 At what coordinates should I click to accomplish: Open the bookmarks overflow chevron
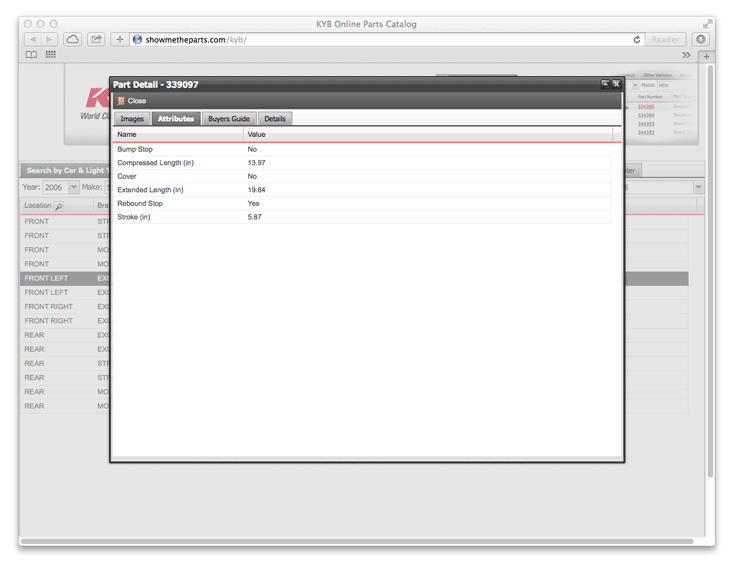[686, 55]
